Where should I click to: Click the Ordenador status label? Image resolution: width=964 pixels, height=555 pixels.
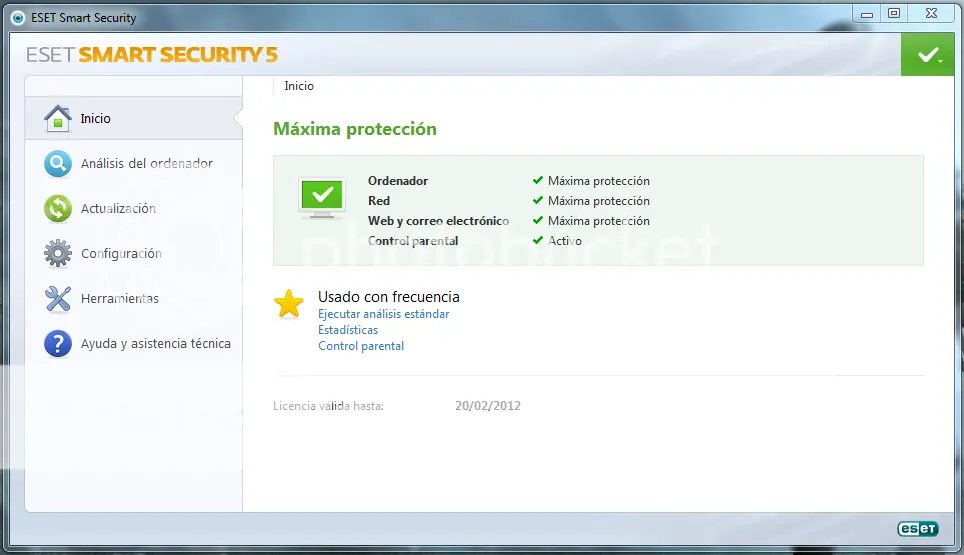point(398,181)
